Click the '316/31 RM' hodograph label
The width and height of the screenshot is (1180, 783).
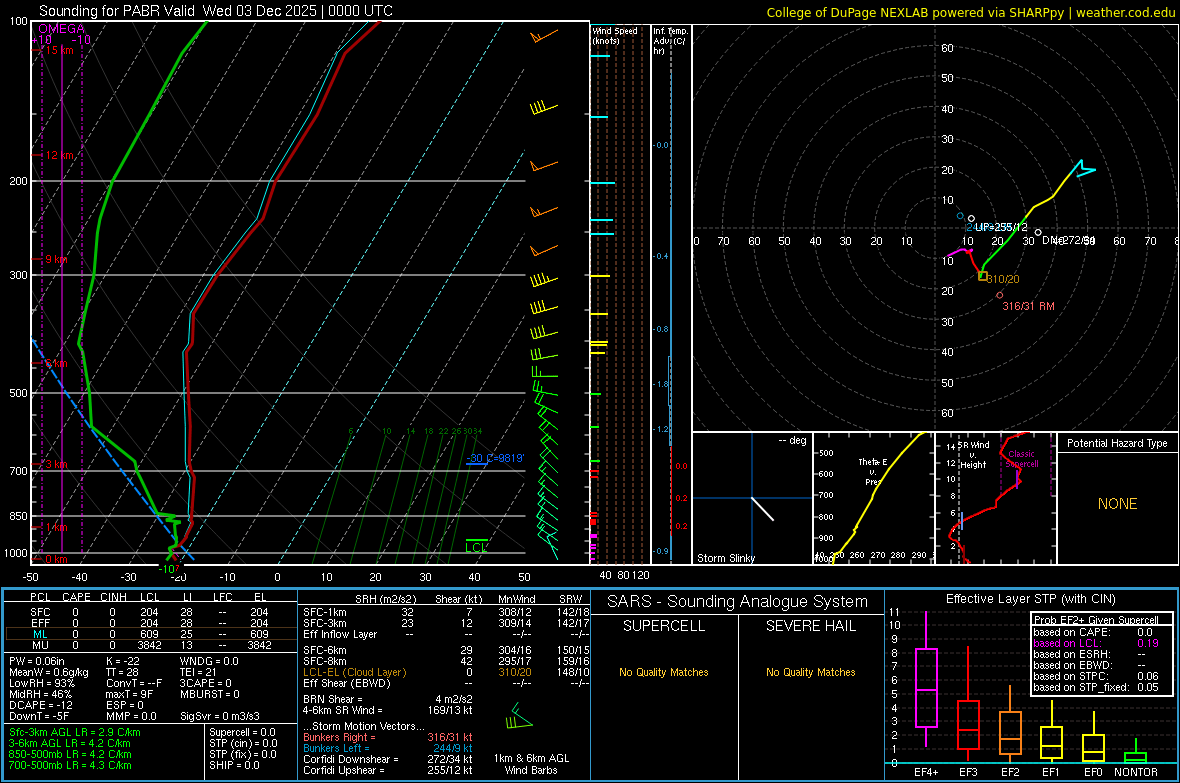(x=1028, y=306)
